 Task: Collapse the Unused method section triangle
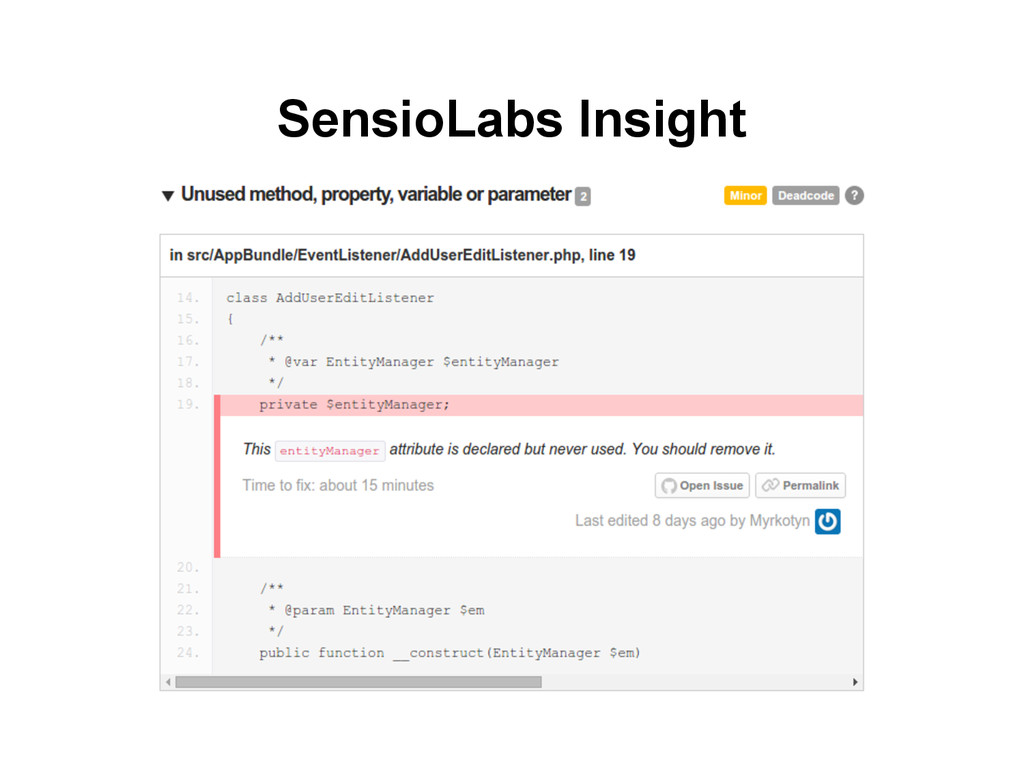[x=168, y=196]
